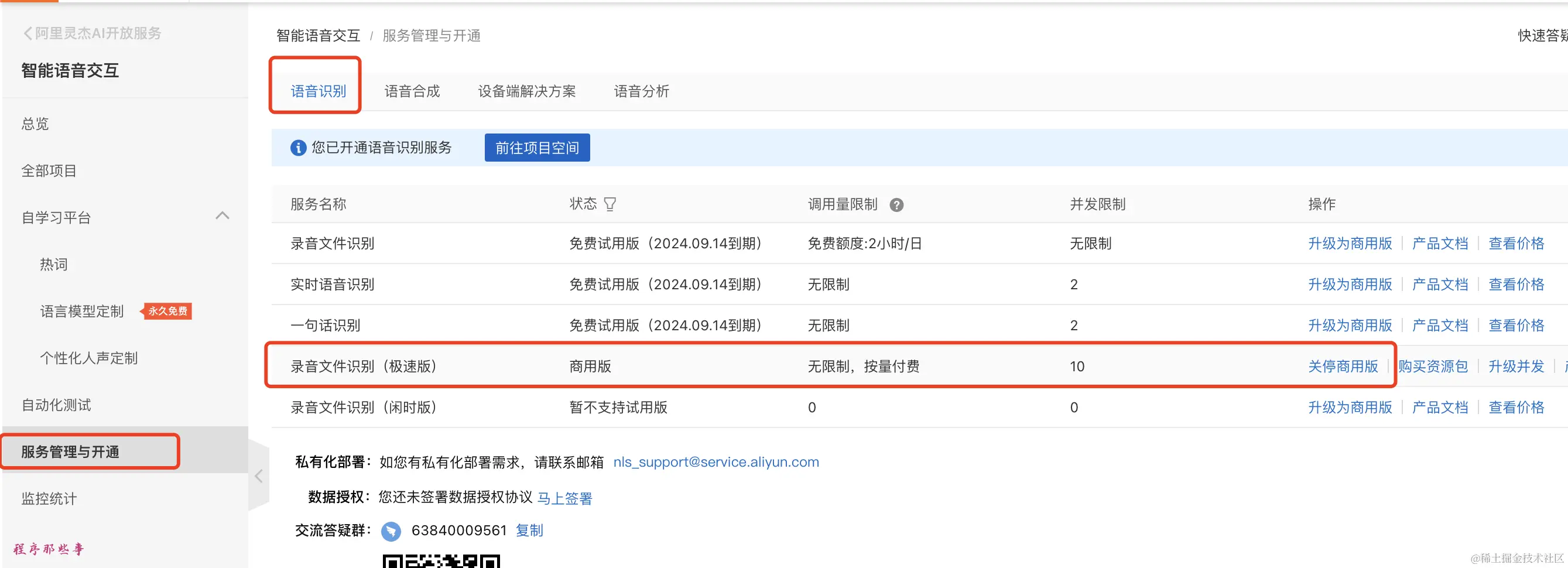Click 智能语音交互 breadcrumb
The height and width of the screenshot is (568, 1568).
(319, 36)
